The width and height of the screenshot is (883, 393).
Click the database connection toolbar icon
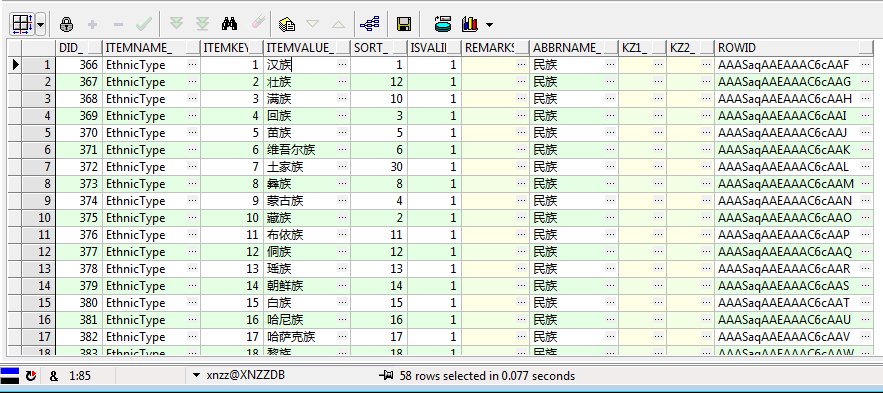pyautogui.click(x=443, y=24)
